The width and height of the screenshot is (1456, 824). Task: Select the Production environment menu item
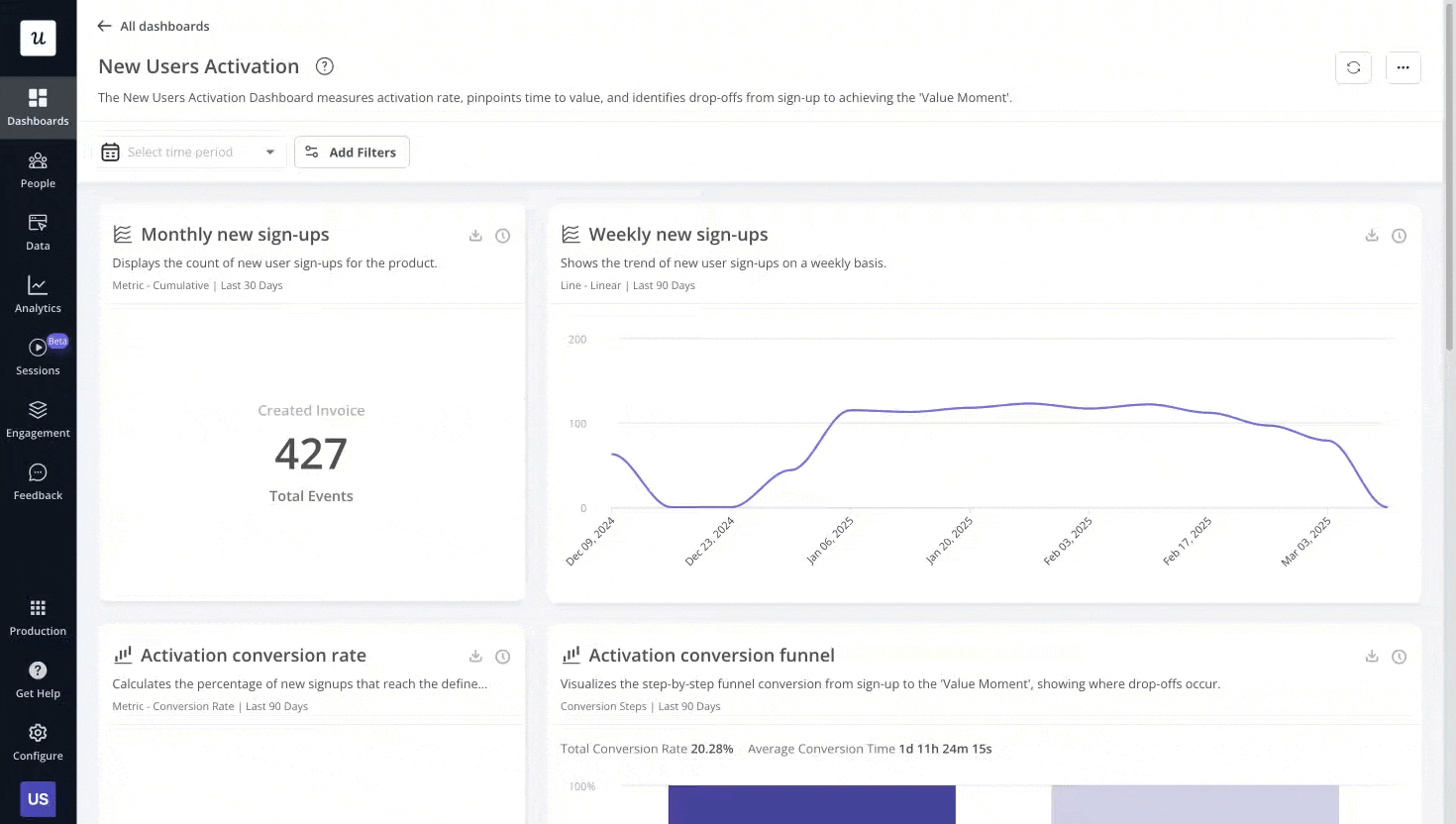click(38, 617)
